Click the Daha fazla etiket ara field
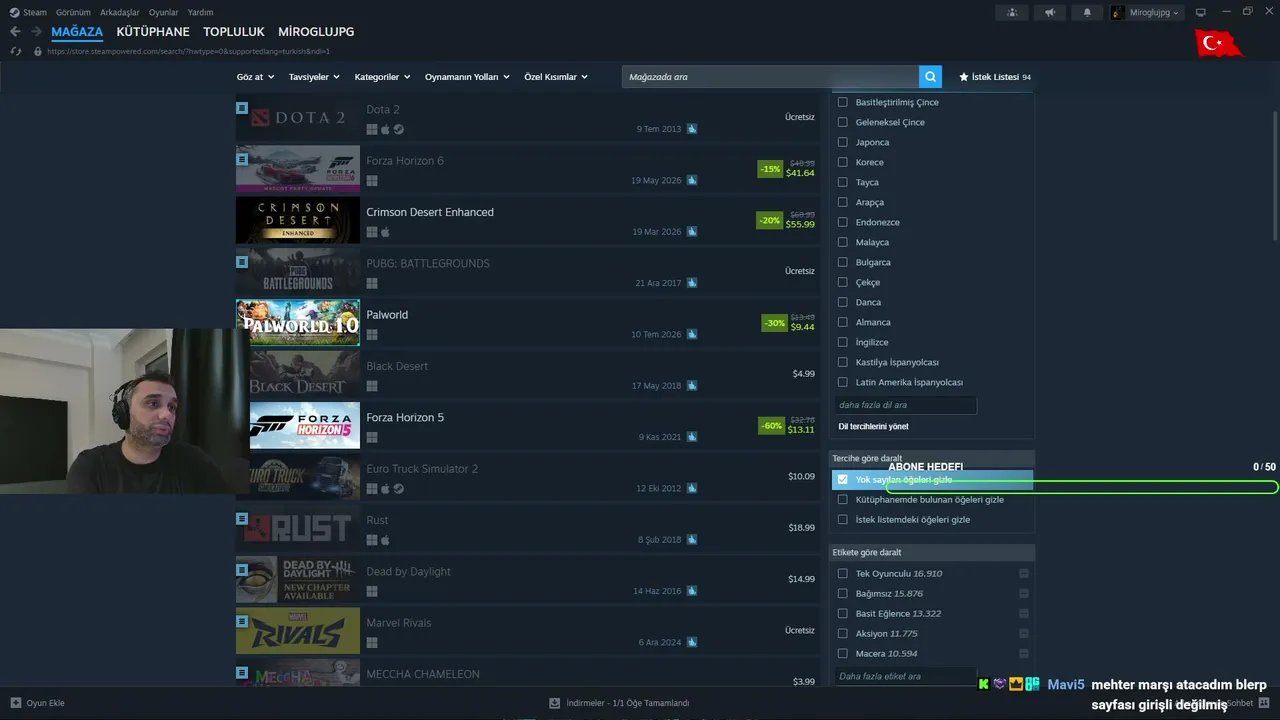Viewport: 1280px width, 720px height. (905, 676)
